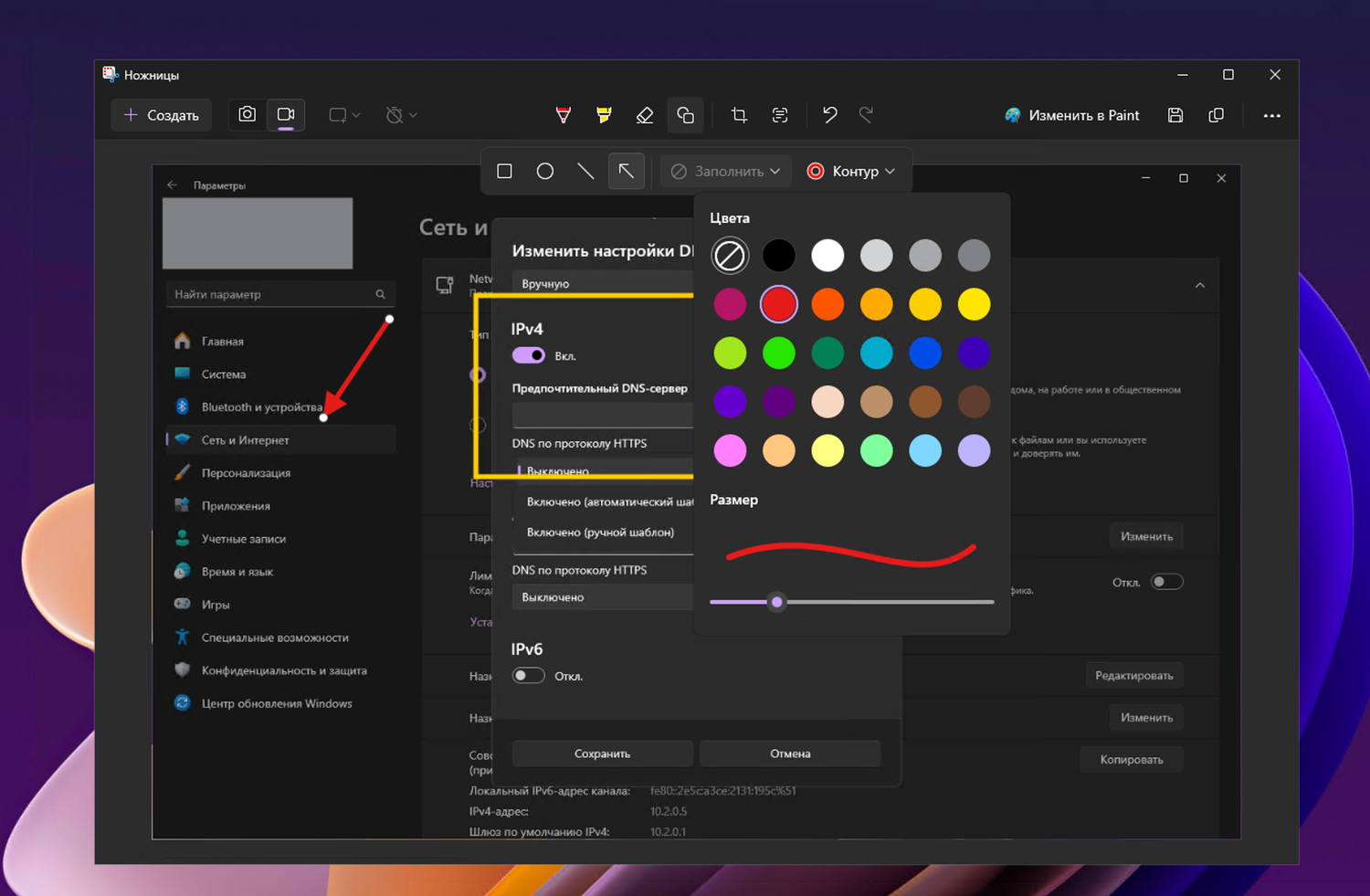
Task: Select the yellow highlighter tool
Action: 604,115
